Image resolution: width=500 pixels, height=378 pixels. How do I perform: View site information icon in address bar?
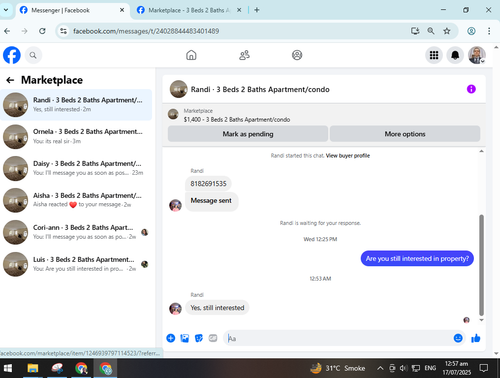(x=63, y=31)
